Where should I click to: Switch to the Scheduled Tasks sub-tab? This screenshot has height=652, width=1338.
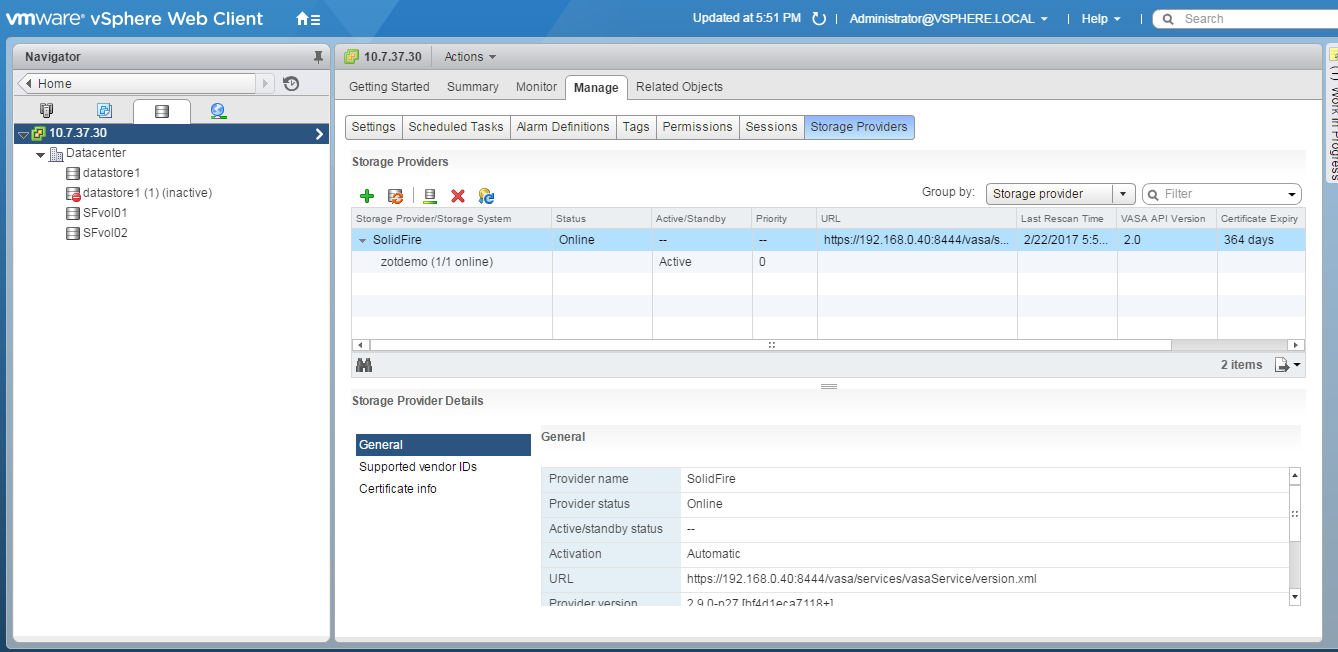[456, 127]
